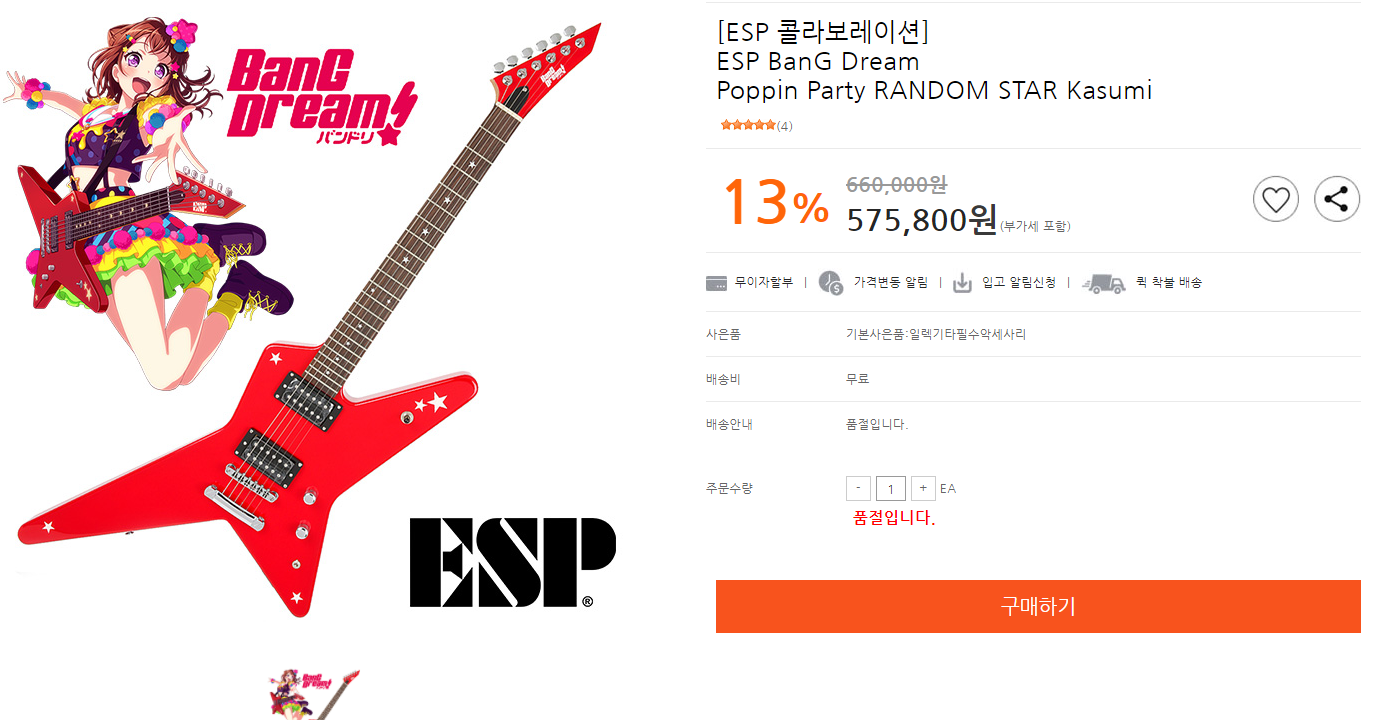Click the quick delivery truck icon
The width and height of the screenshot is (1384, 720).
pos(1104,284)
